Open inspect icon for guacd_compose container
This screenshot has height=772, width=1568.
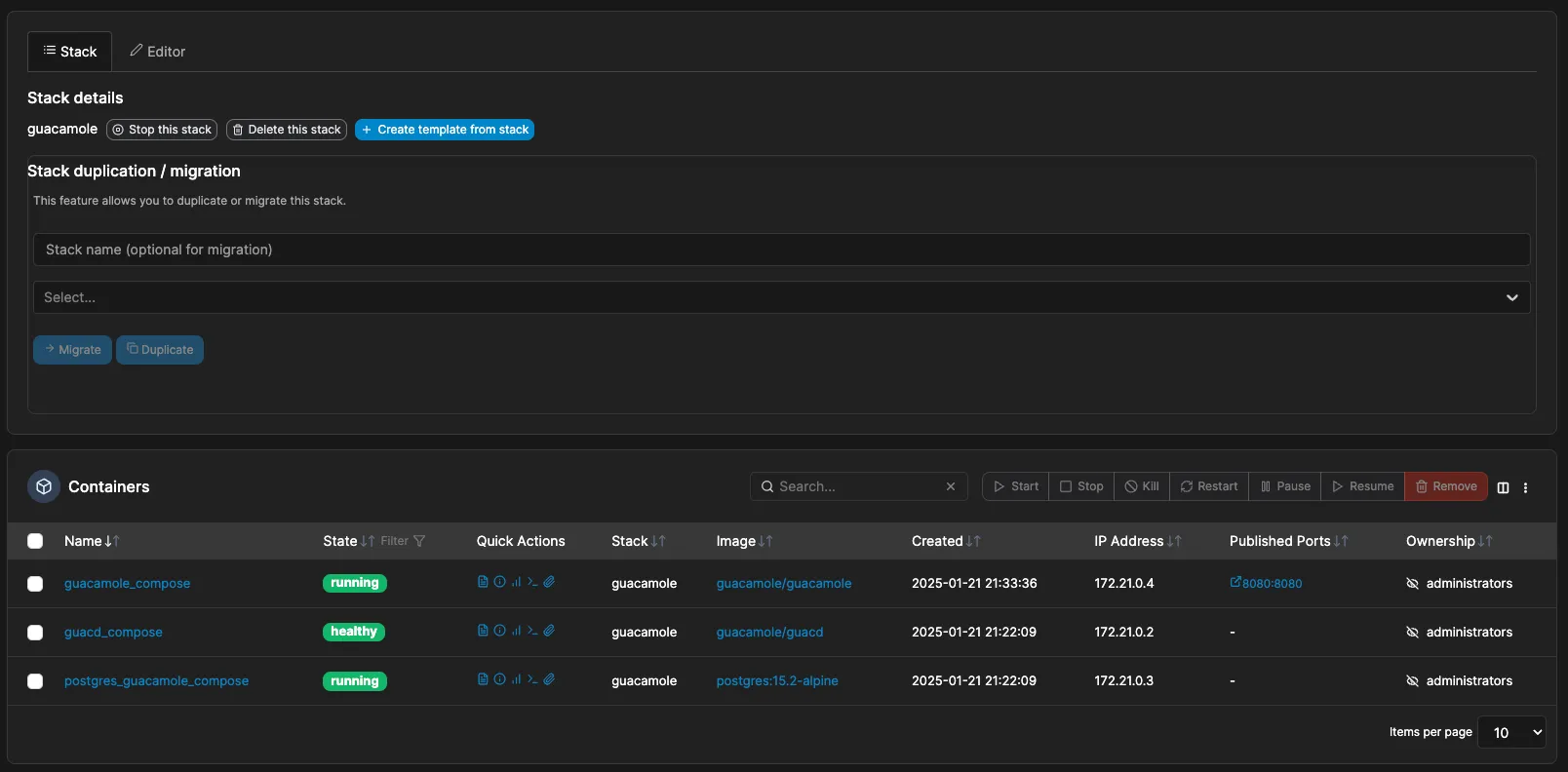(x=499, y=631)
